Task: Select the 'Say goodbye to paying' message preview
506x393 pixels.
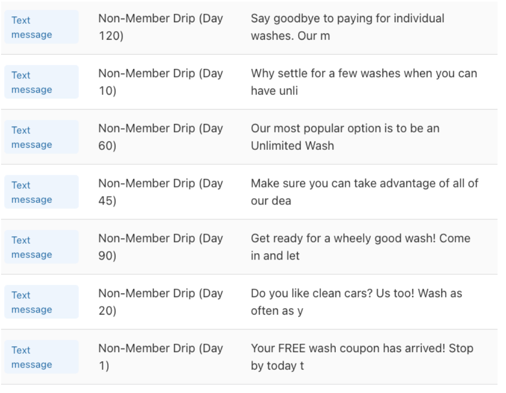Action: tap(348, 27)
